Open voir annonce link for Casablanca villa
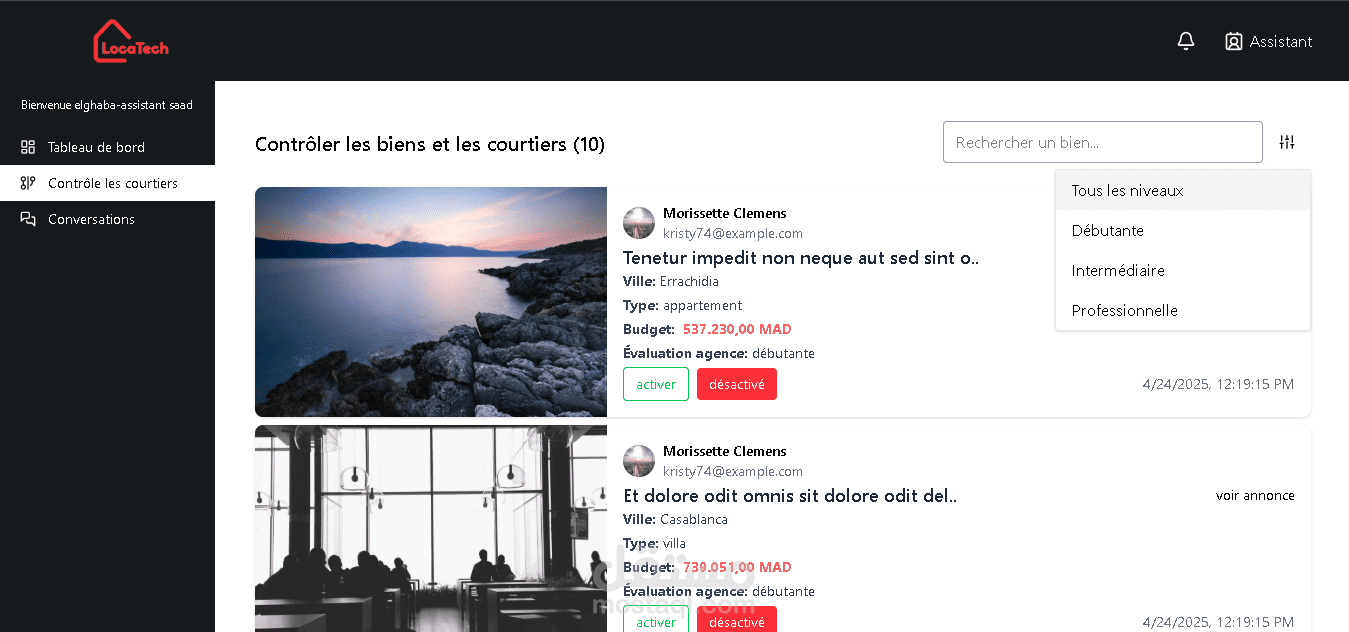 [x=1255, y=495]
